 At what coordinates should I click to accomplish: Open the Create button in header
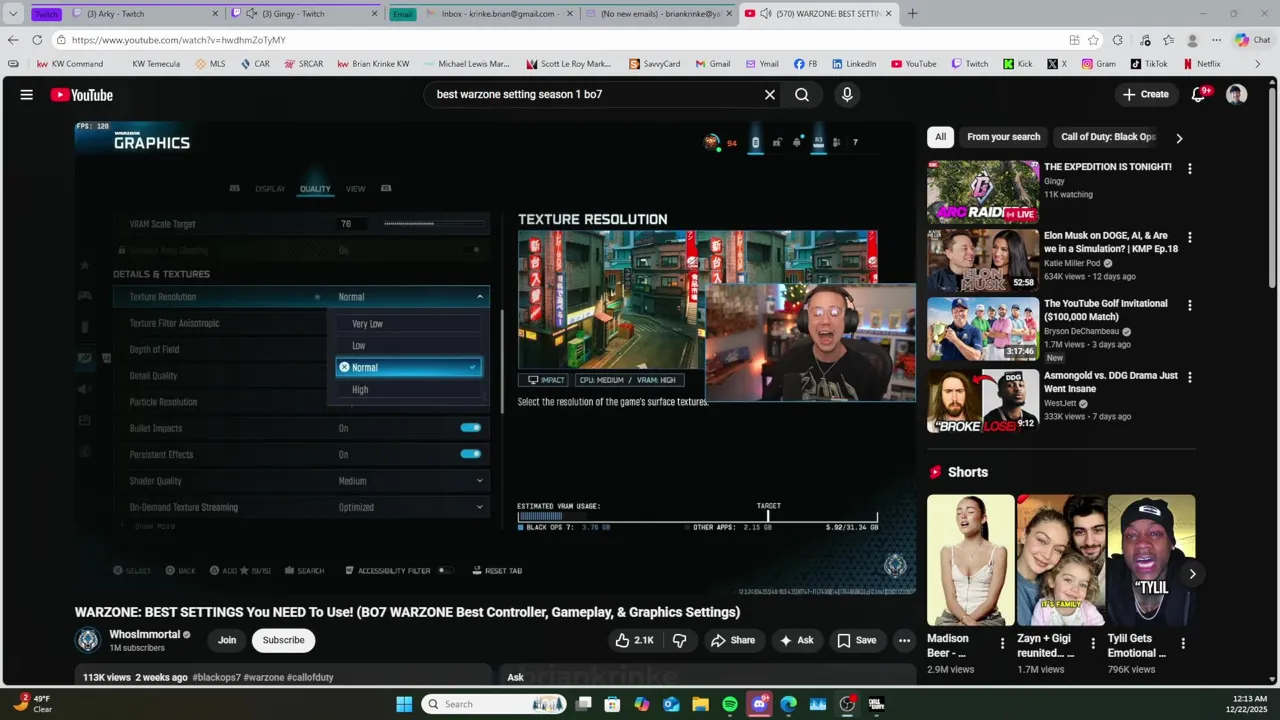pyautogui.click(x=1146, y=95)
